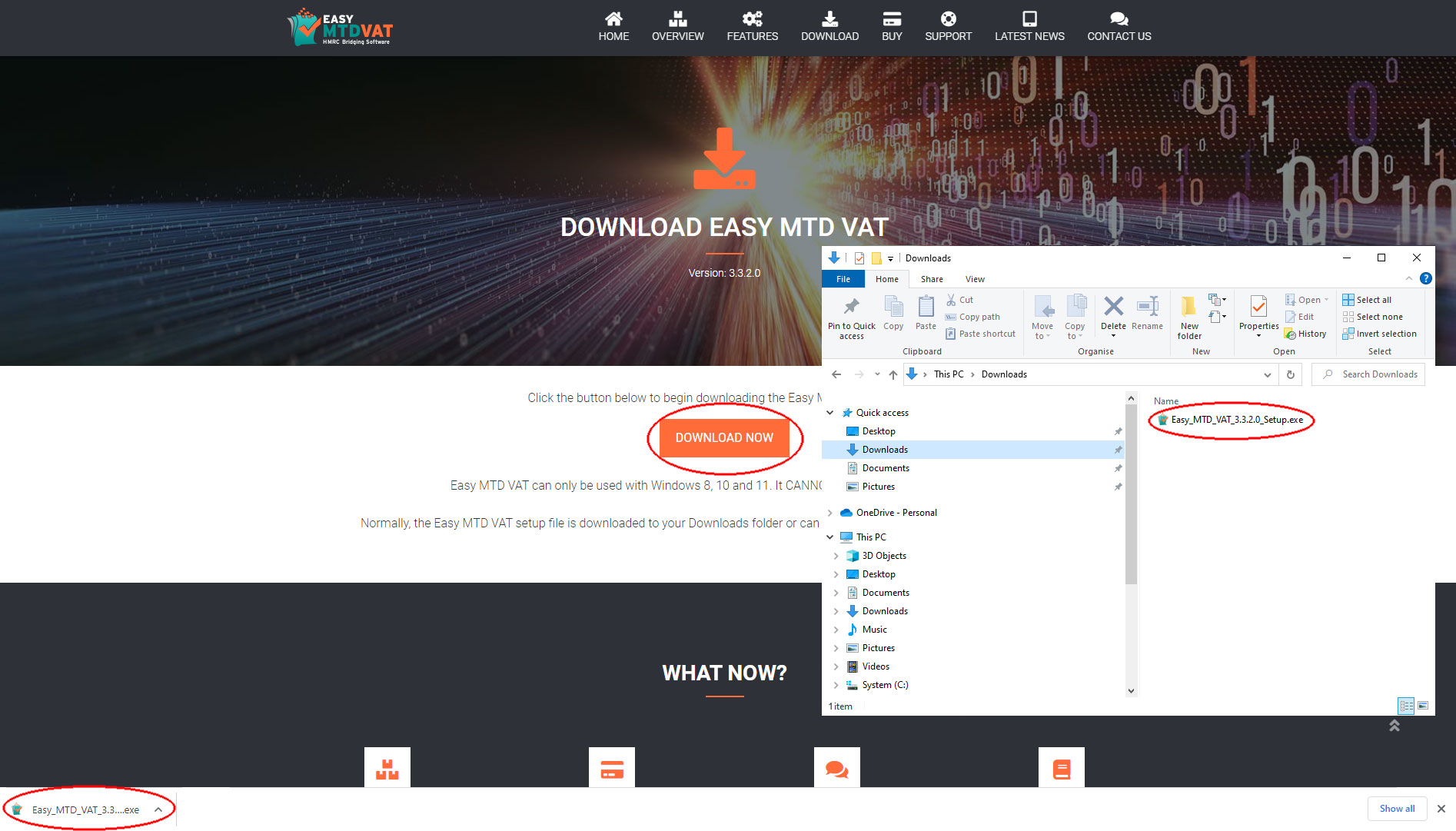This screenshot has height=831, width=1456.
Task: Switch to Details view icon in status bar
Action: 1406,706
